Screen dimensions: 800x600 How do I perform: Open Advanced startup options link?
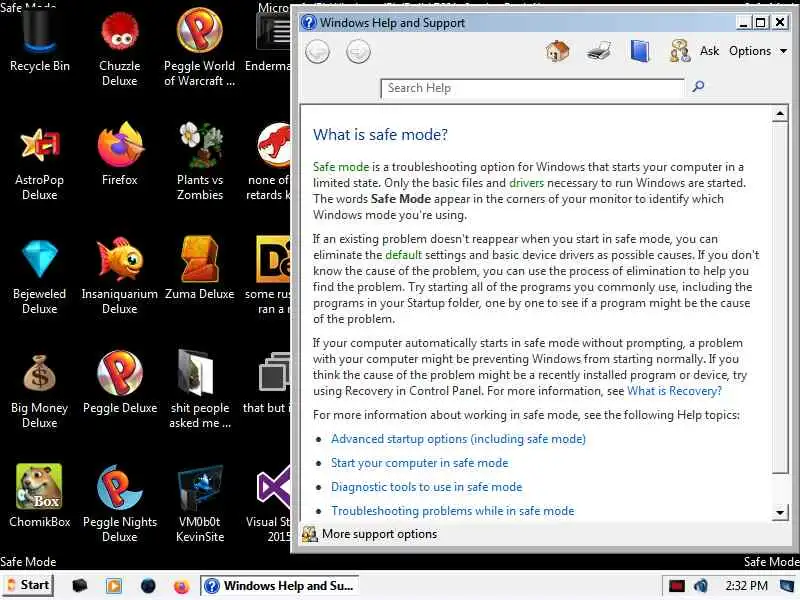[x=458, y=439]
